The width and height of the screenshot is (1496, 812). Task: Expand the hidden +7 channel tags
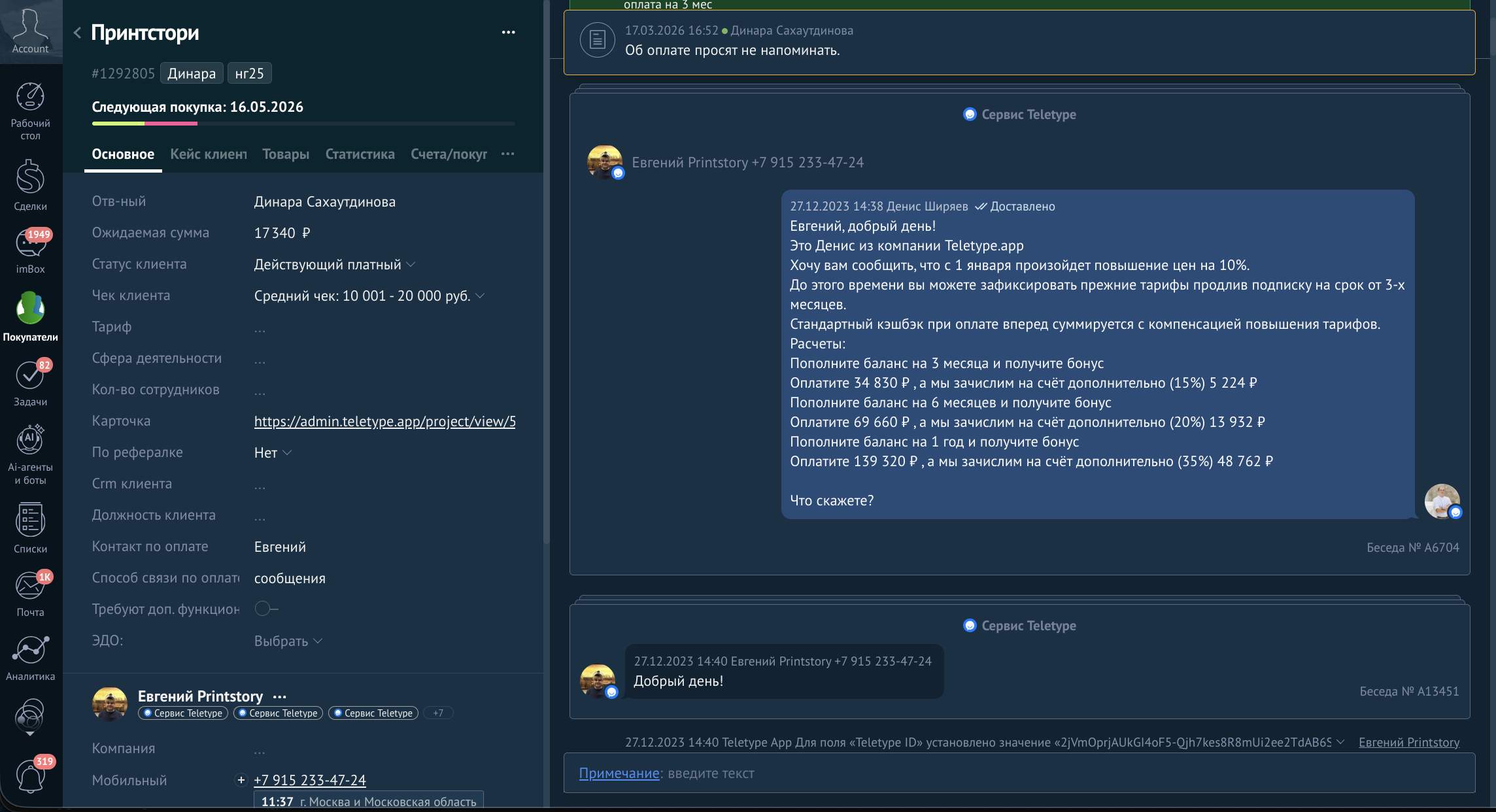pyautogui.click(x=438, y=713)
